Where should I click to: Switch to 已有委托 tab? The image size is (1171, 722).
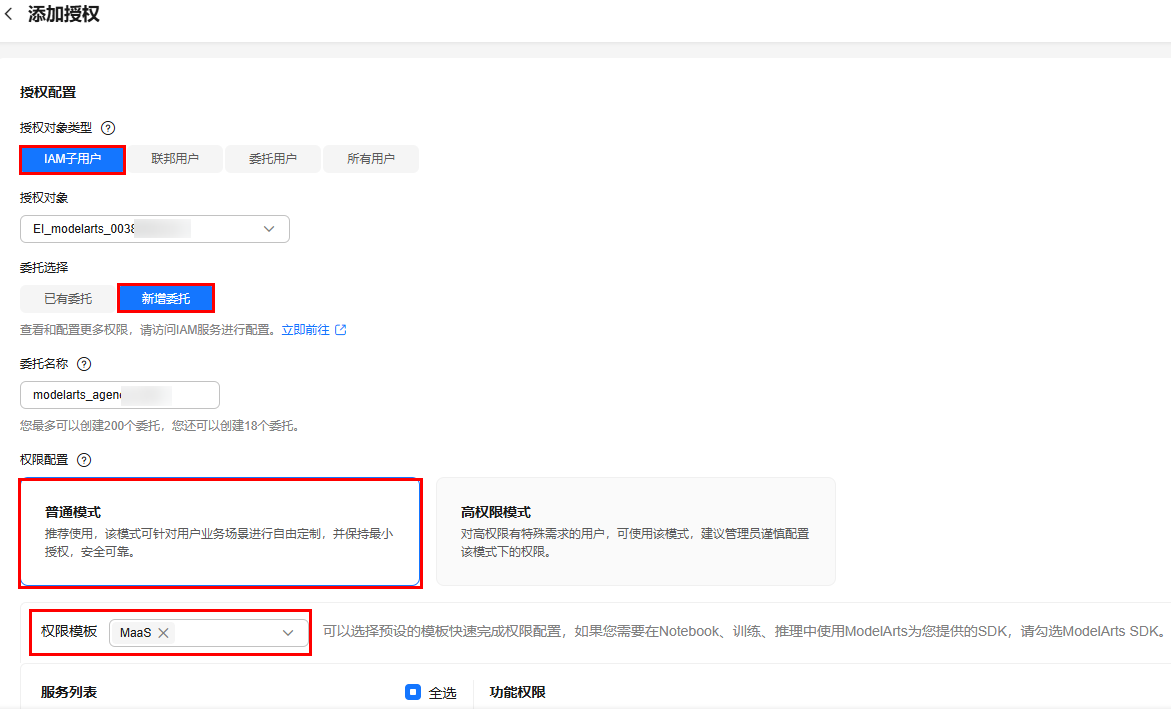(x=68, y=298)
